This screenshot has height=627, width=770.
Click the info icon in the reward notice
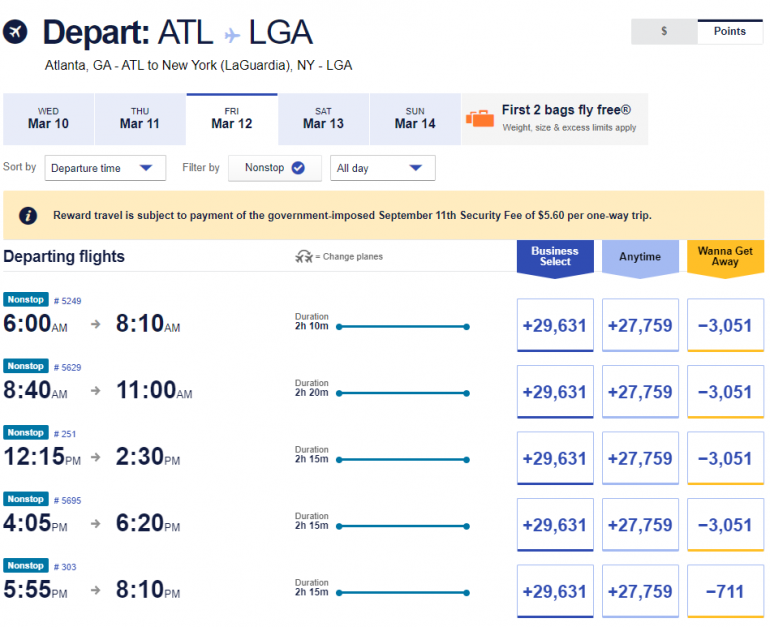click(29, 215)
